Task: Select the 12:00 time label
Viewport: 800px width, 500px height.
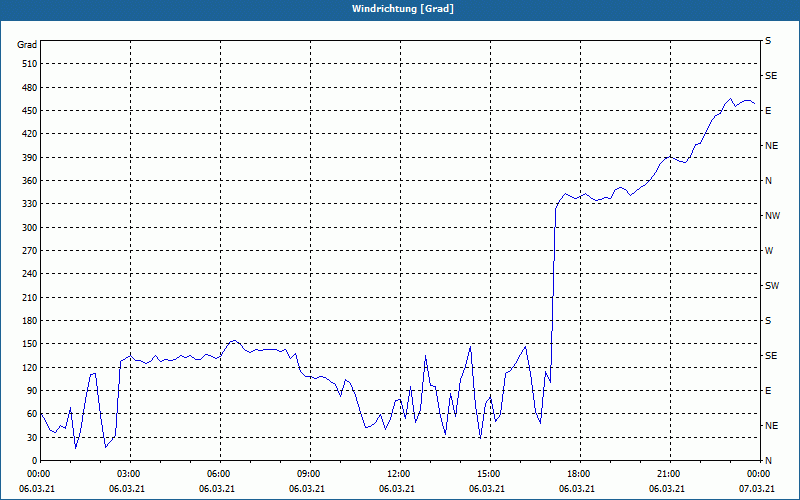Action: (x=400, y=474)
